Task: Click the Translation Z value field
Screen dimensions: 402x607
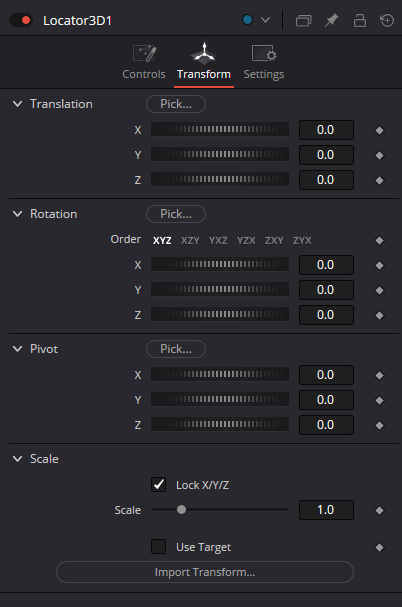Action: click(x=326, y=180)
